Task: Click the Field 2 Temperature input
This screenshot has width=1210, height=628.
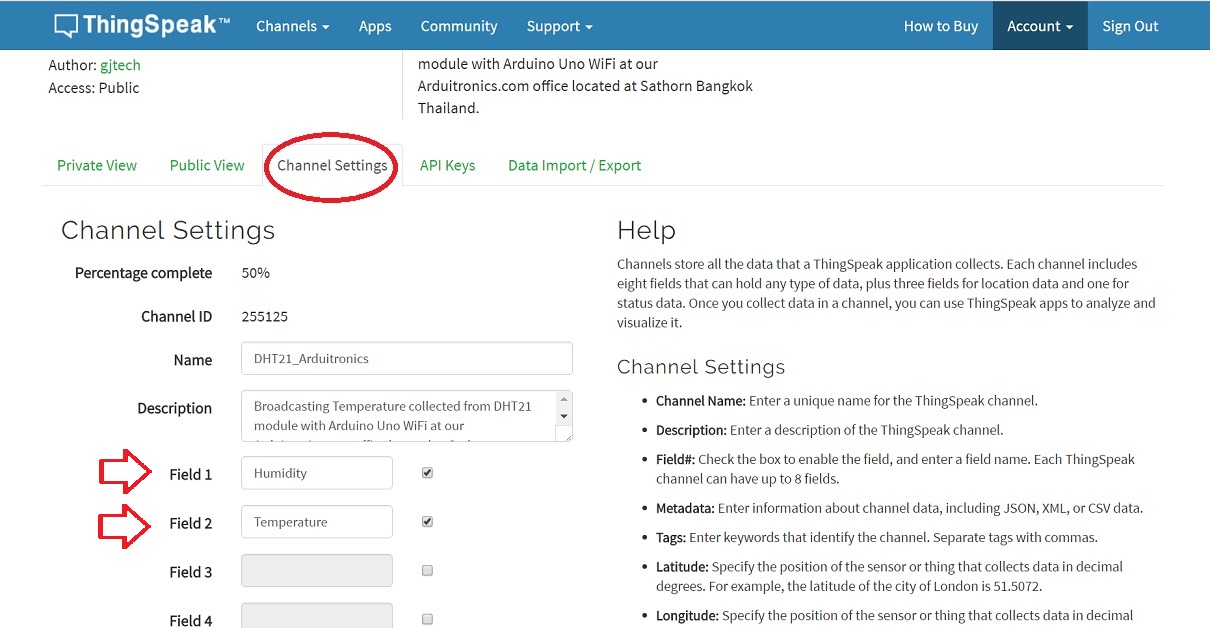Action: [317, 522]
